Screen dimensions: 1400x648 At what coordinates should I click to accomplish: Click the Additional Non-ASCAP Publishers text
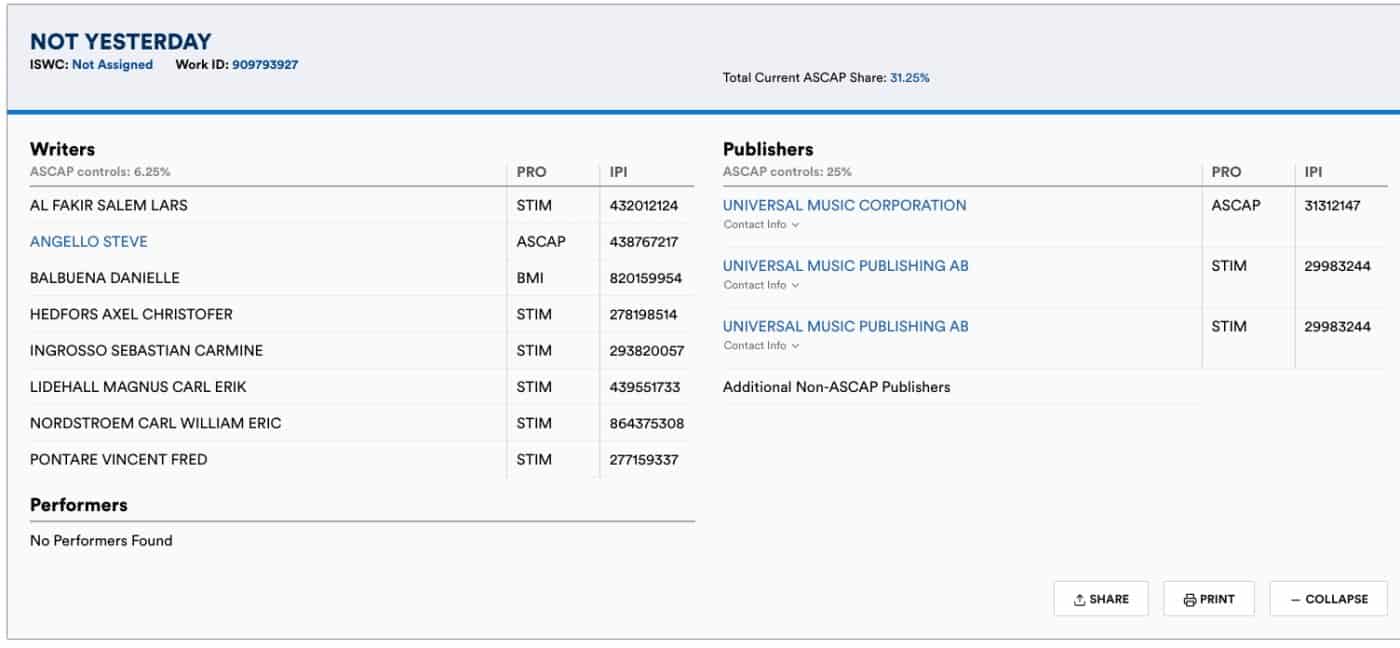[x=837, y=387]
